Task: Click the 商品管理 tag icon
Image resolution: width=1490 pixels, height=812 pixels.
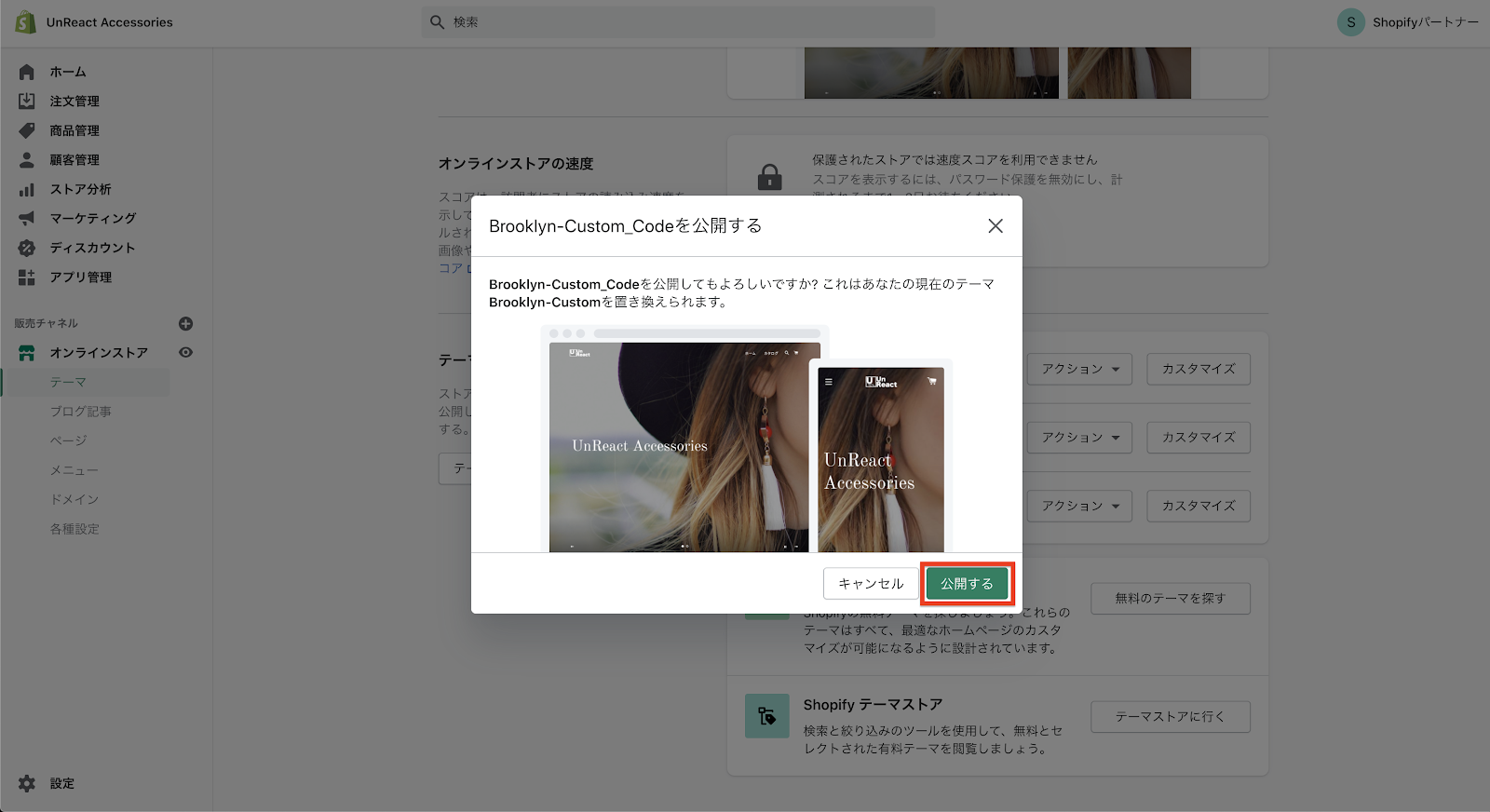Action: pos(27,130)
